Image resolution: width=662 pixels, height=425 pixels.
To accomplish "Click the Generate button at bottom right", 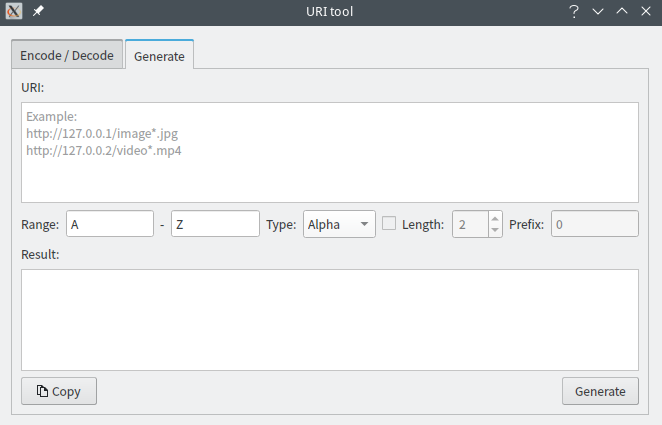I will pyautogui.click(x=600, y=391).
